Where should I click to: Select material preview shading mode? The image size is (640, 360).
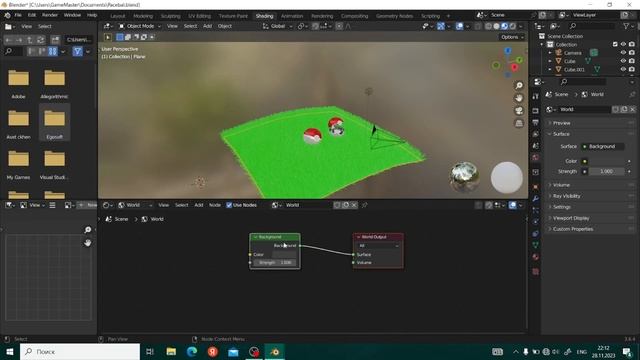tap(504, 26)
